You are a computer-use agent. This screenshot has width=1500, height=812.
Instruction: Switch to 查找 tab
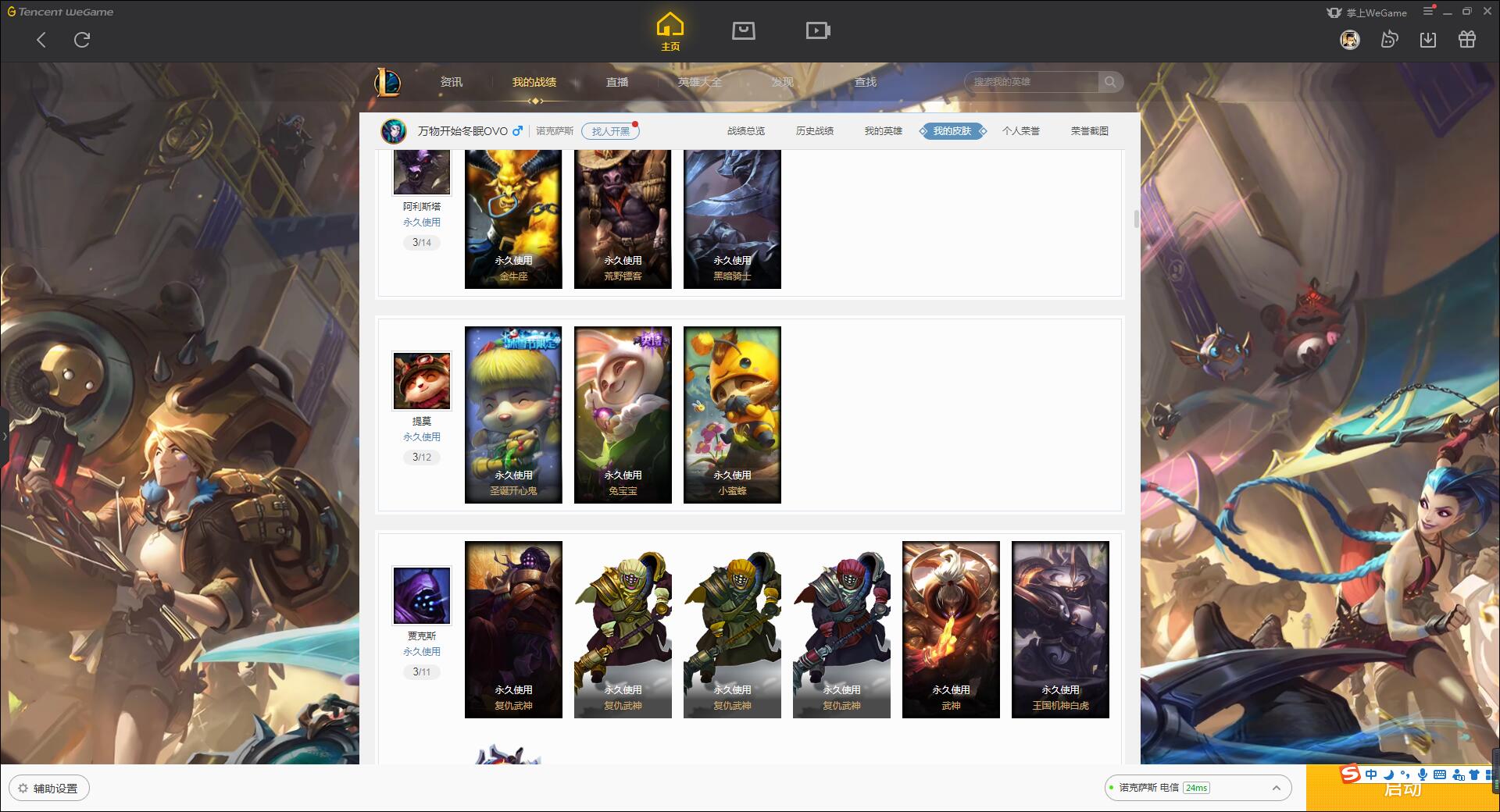coord(866,82)
